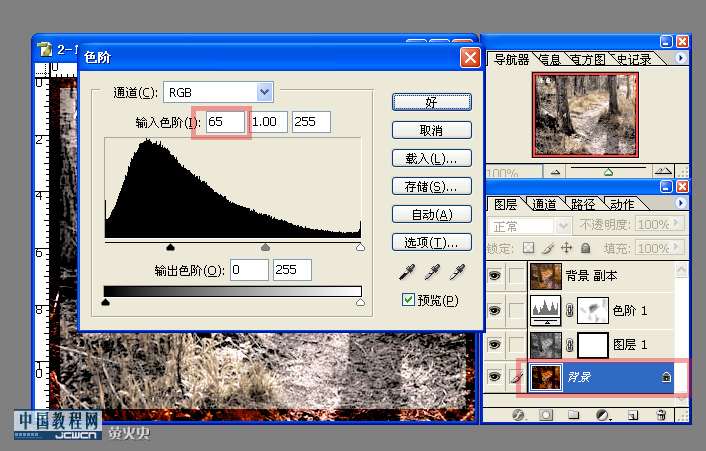
Task: Pick the white point eyedropper in Levels
Action: (457, 272)
